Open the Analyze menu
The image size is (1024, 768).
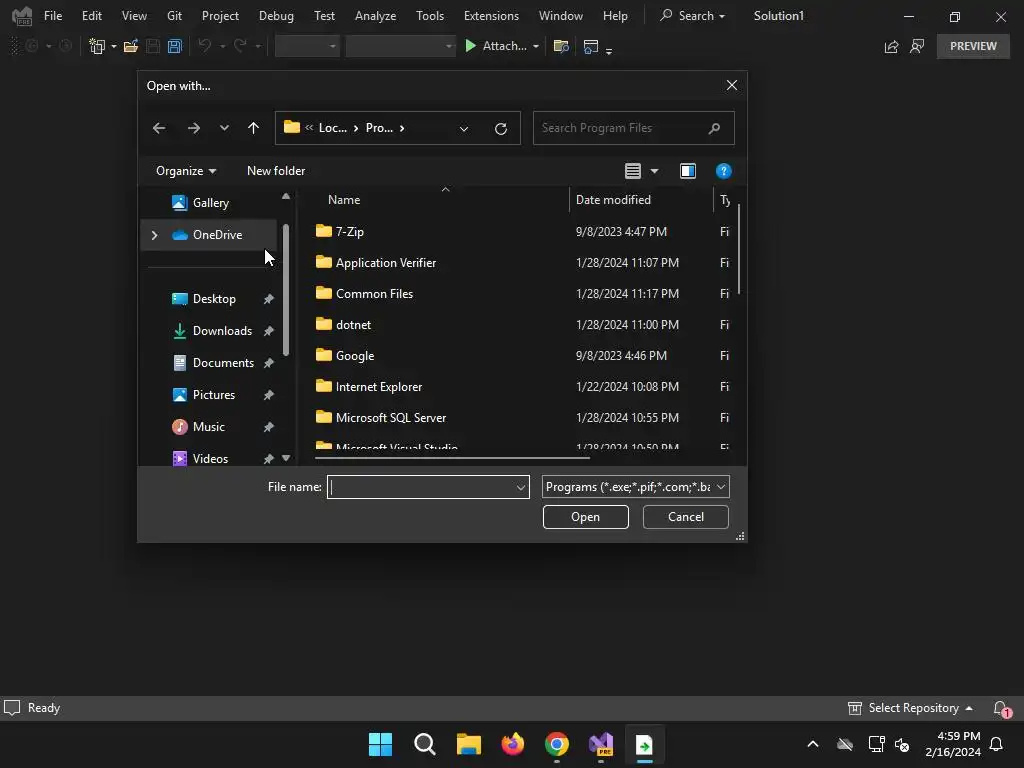[x=376, y=16]
